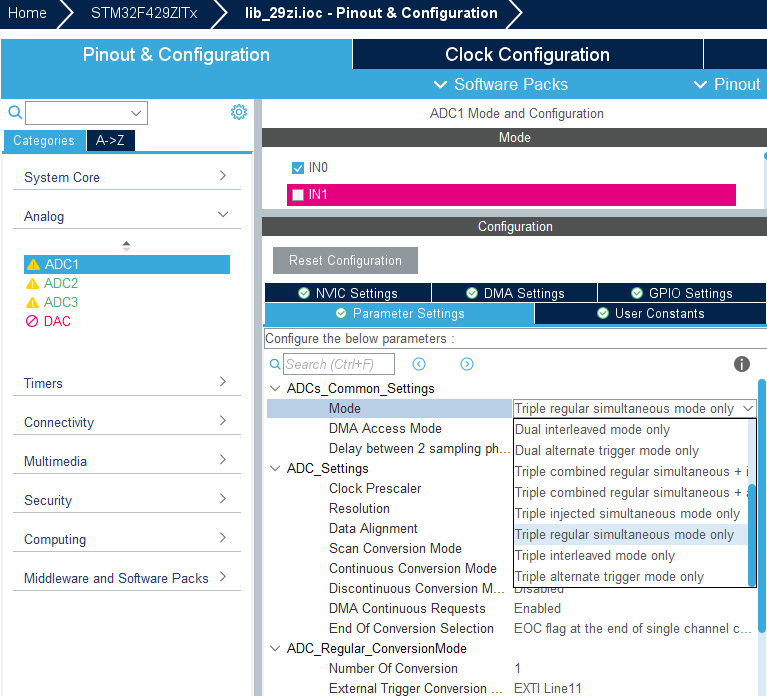
Task: Collapse the ADC_Regular_ConversionMode group
Action: (275, 649)
